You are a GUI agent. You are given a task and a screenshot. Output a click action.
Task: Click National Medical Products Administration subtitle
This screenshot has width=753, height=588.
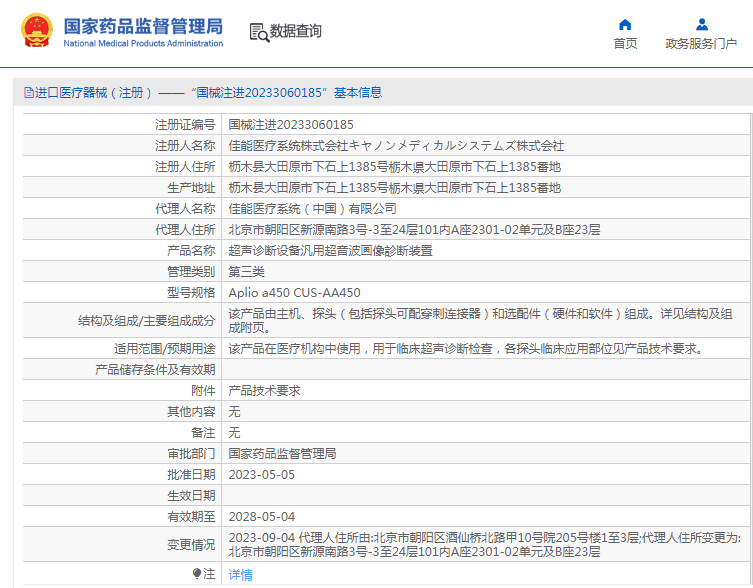[x=143, y=43]
